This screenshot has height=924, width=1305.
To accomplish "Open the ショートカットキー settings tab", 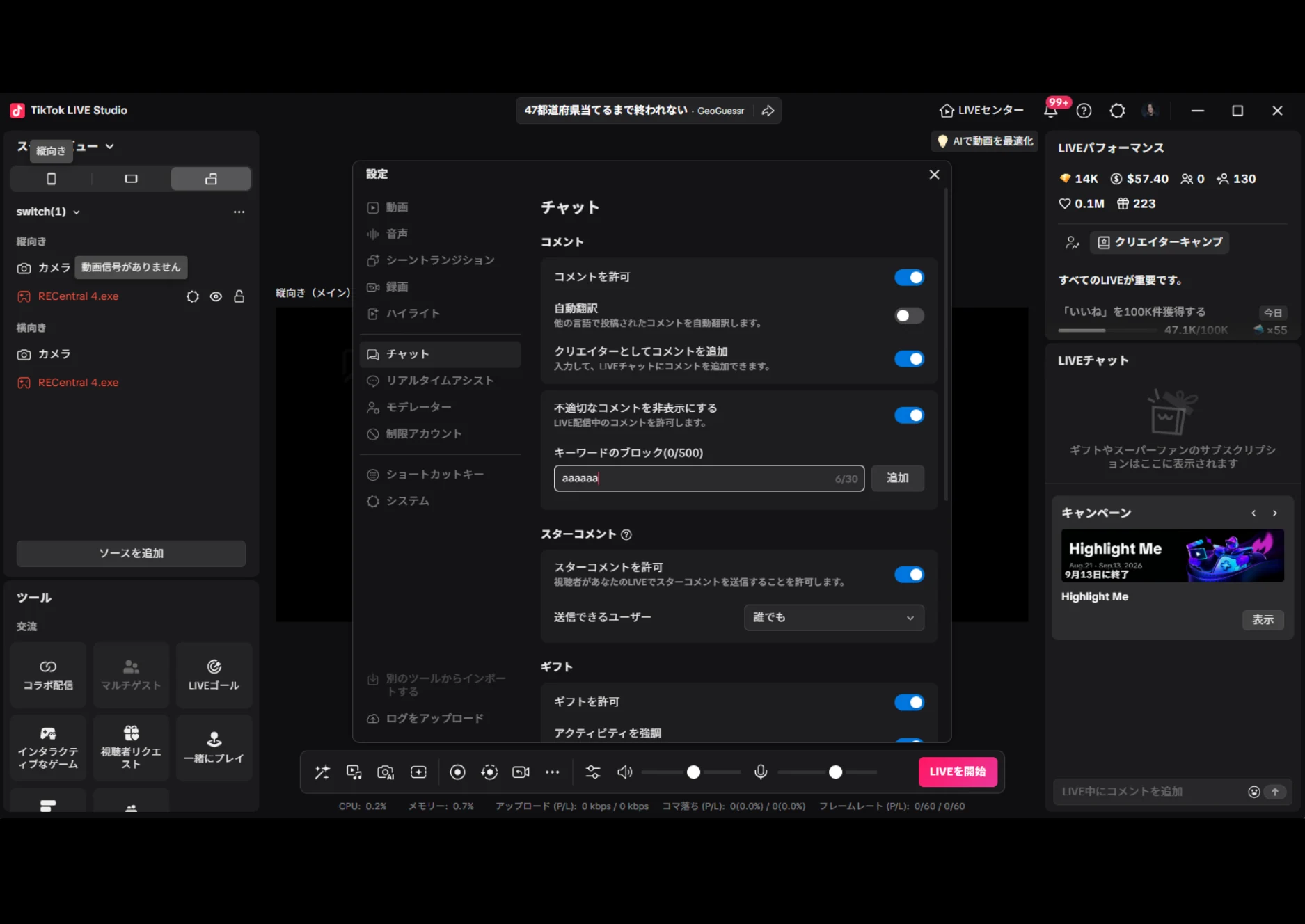I will tap(440, 475).
